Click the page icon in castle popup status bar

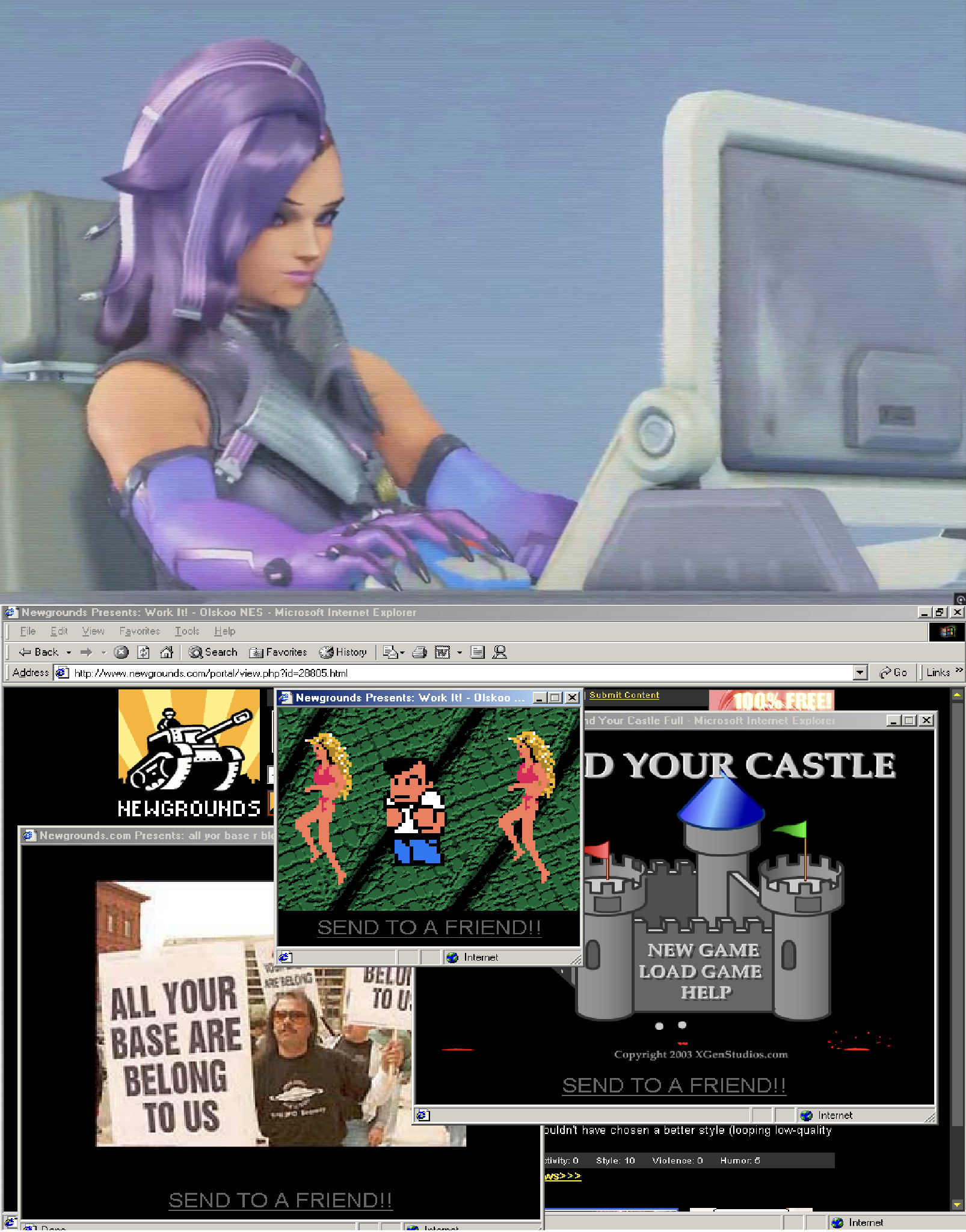click(x=423, y=1115)
